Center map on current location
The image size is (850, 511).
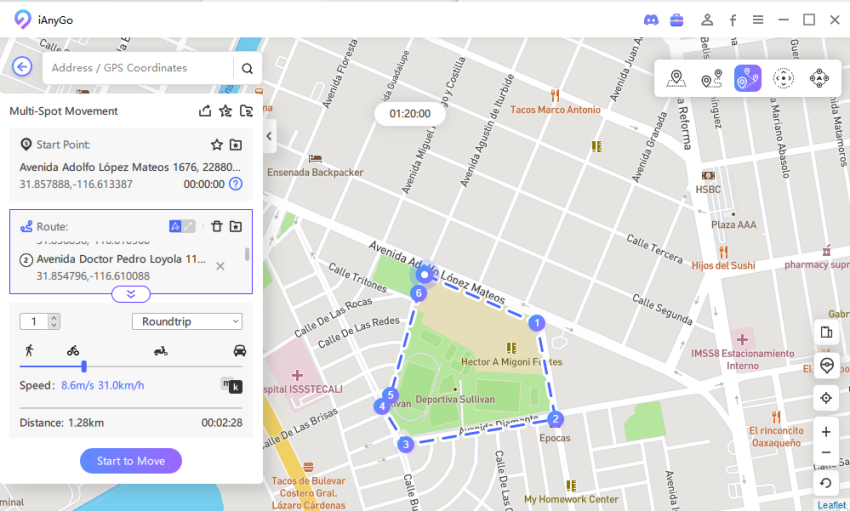826,397
